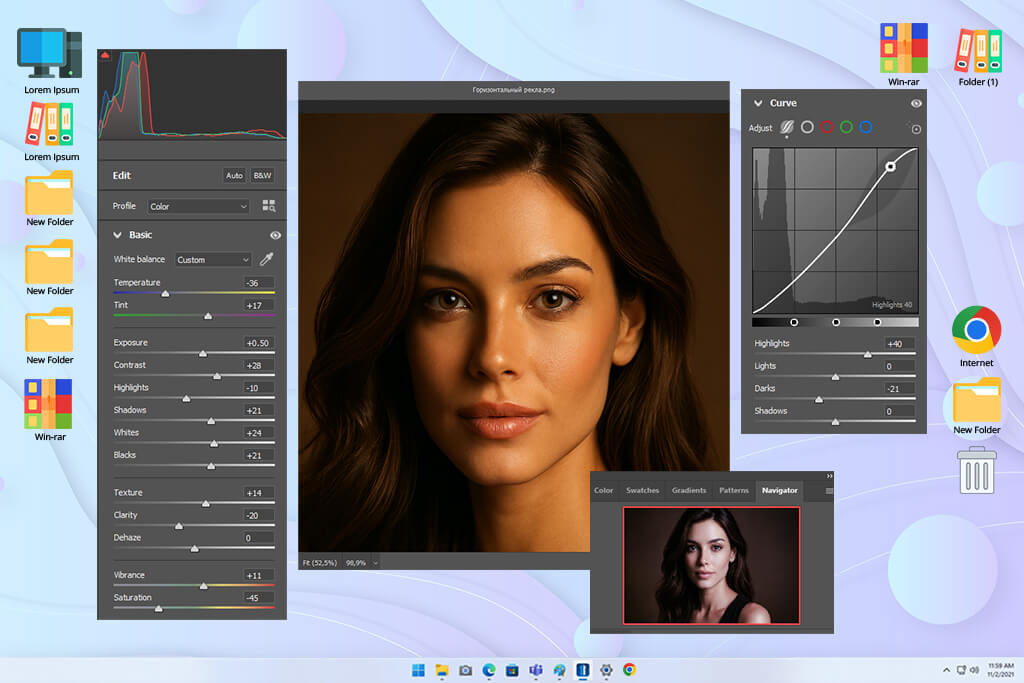Click the Curve Highlights slider handle
Image resolution: width=1024 pixels, height=683 pixels.
click(x=868, y=355)
